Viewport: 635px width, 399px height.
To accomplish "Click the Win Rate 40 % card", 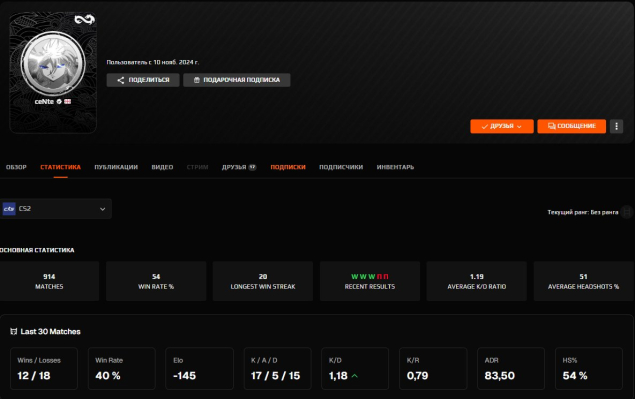I will point(122,369).
